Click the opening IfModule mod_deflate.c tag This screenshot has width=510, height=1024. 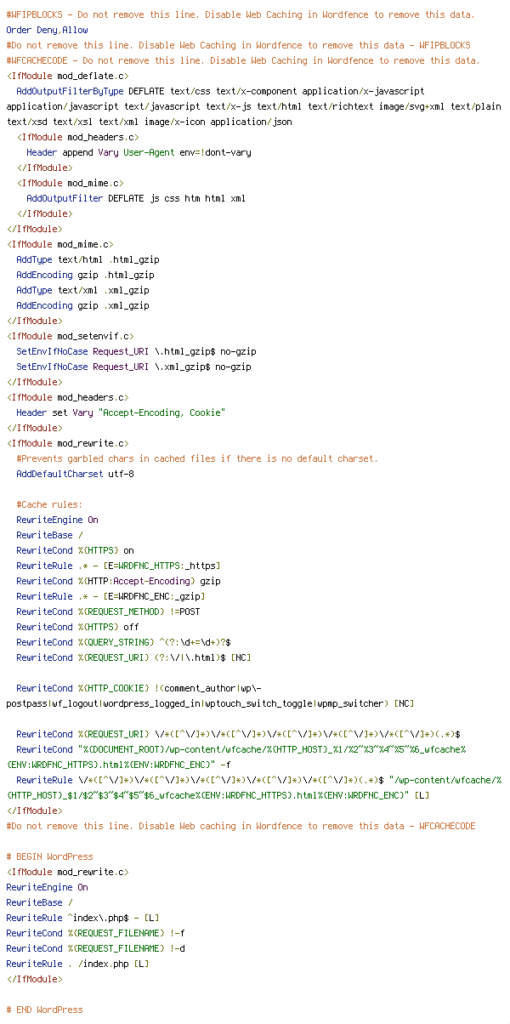click(x=63, y=76)
